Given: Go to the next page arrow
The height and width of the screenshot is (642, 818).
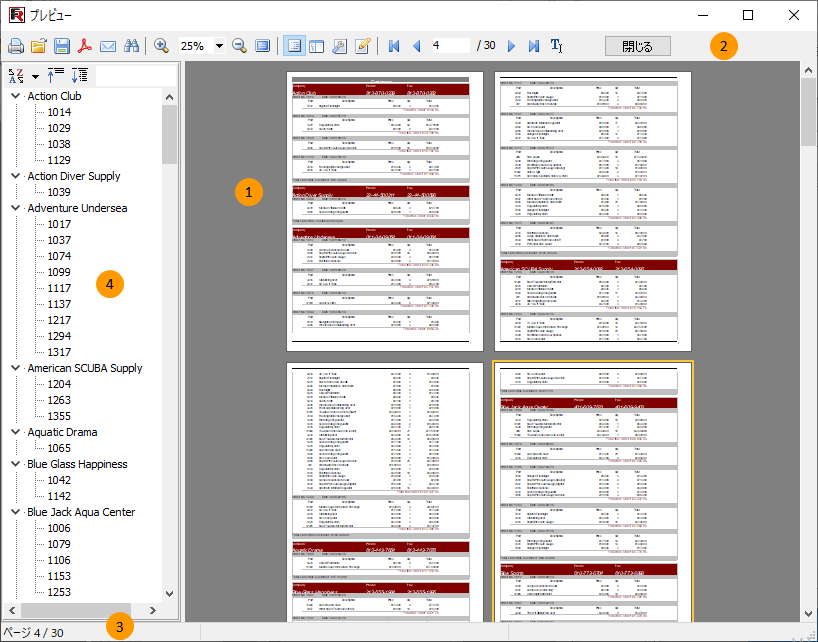Looking at the screenshot, I should 512,46.
